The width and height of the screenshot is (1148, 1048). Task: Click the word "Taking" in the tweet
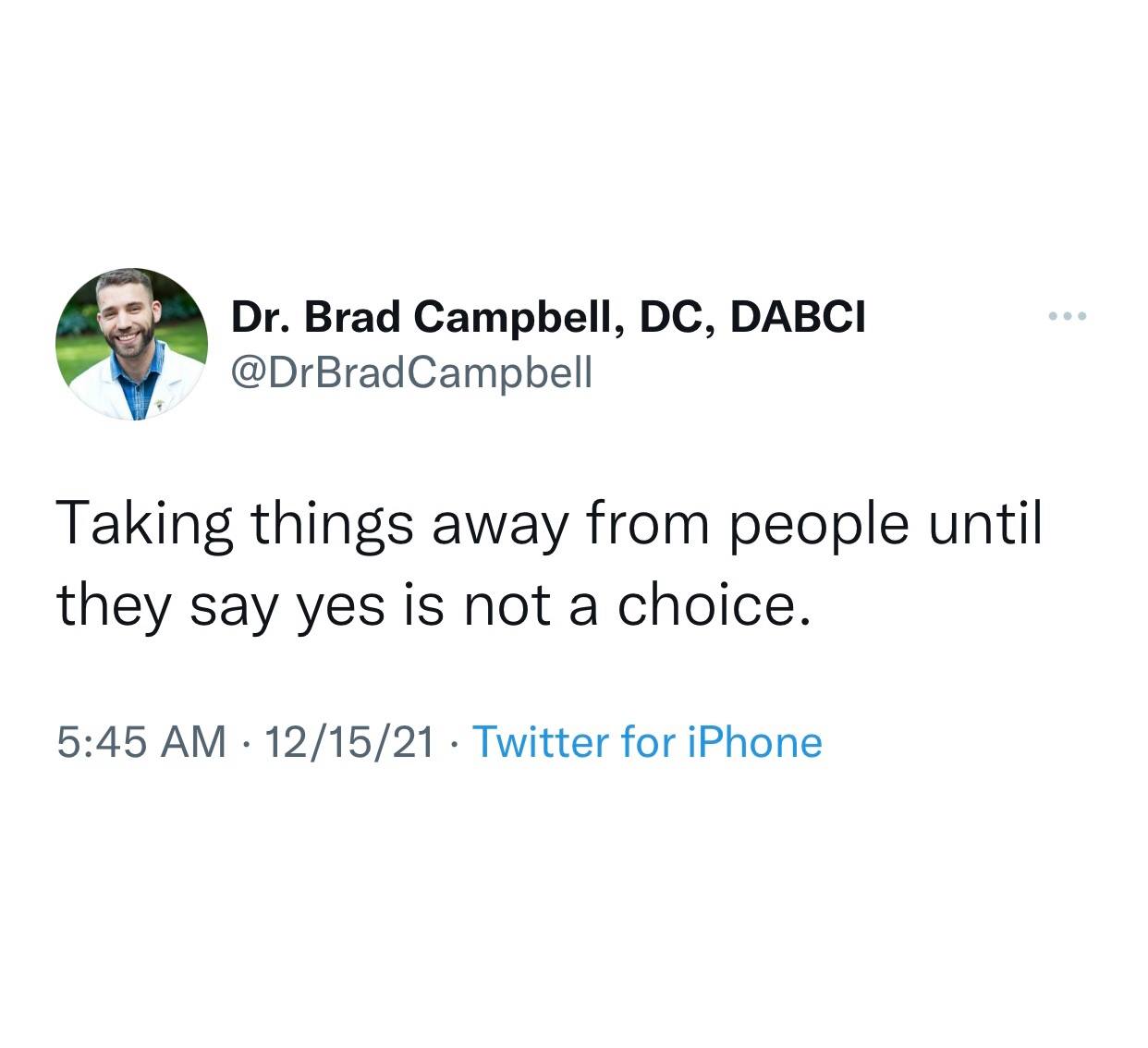pyautogui.click(x=145, y=525)
